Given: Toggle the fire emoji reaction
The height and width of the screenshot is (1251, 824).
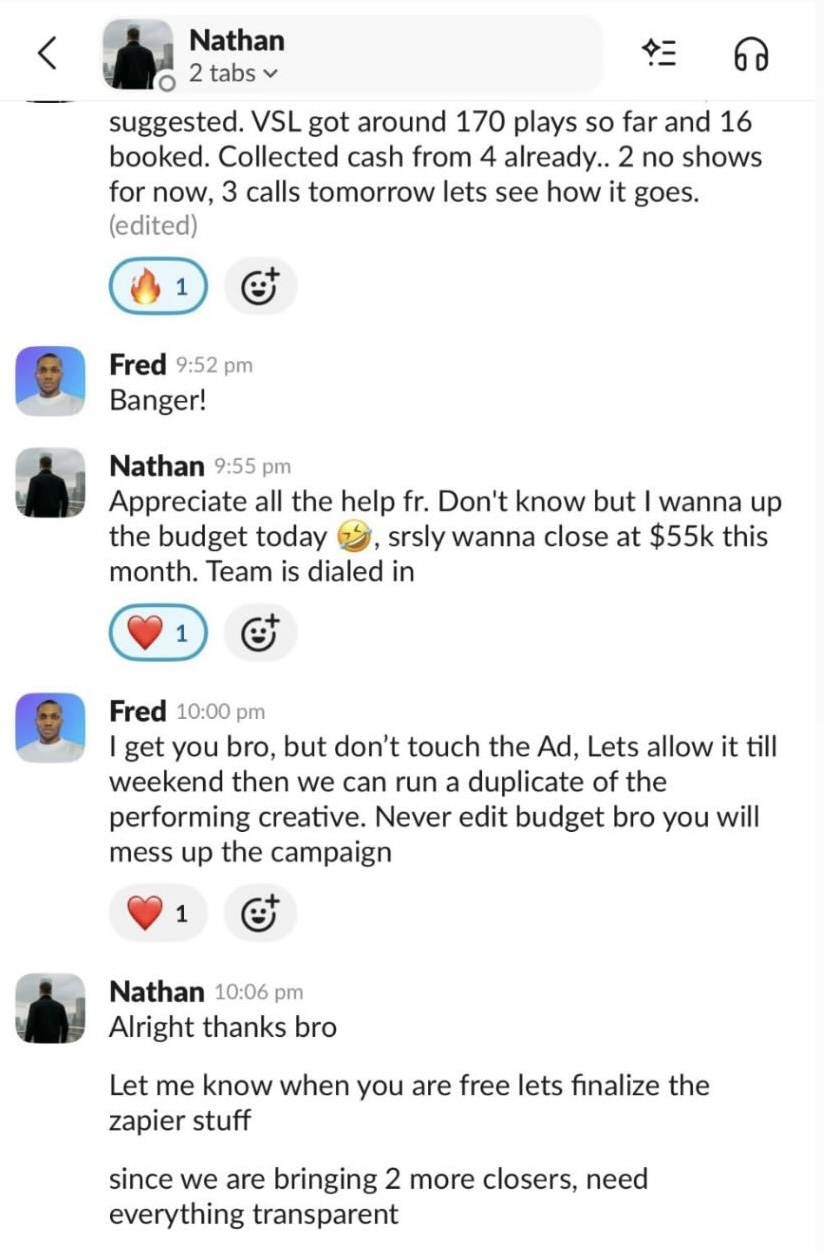Looking at the screenshot, I should click(x=155, y=285).
